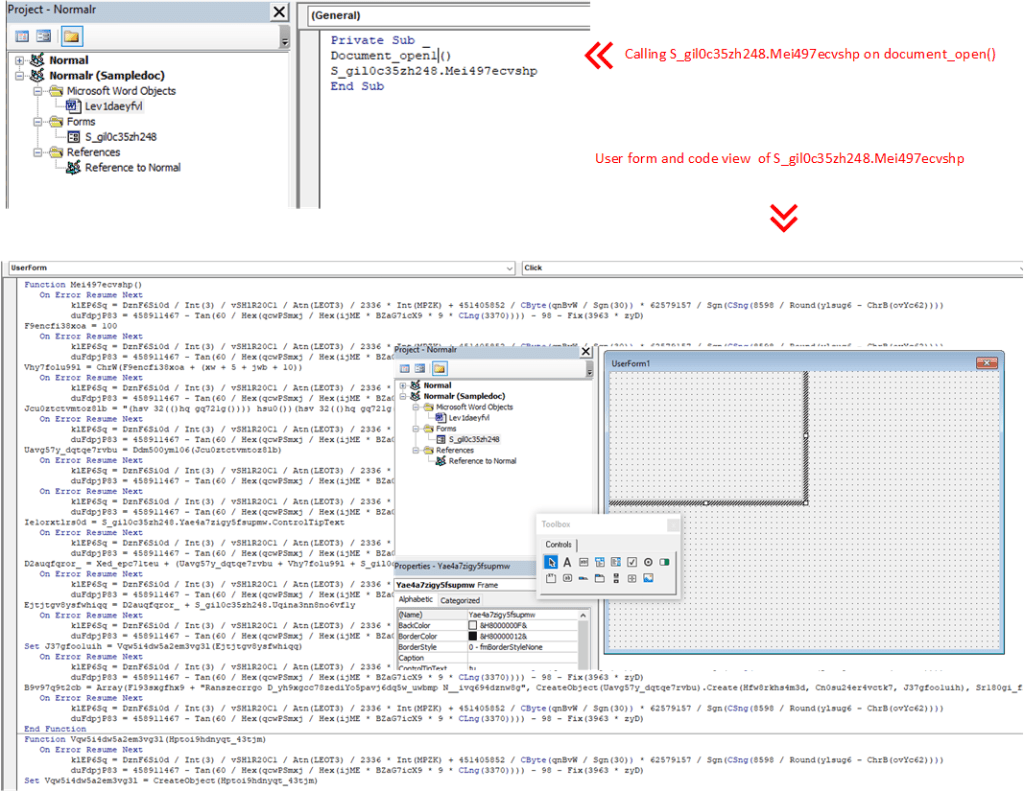Choose the ComboBox control in Toolbox

pos(599,562)
